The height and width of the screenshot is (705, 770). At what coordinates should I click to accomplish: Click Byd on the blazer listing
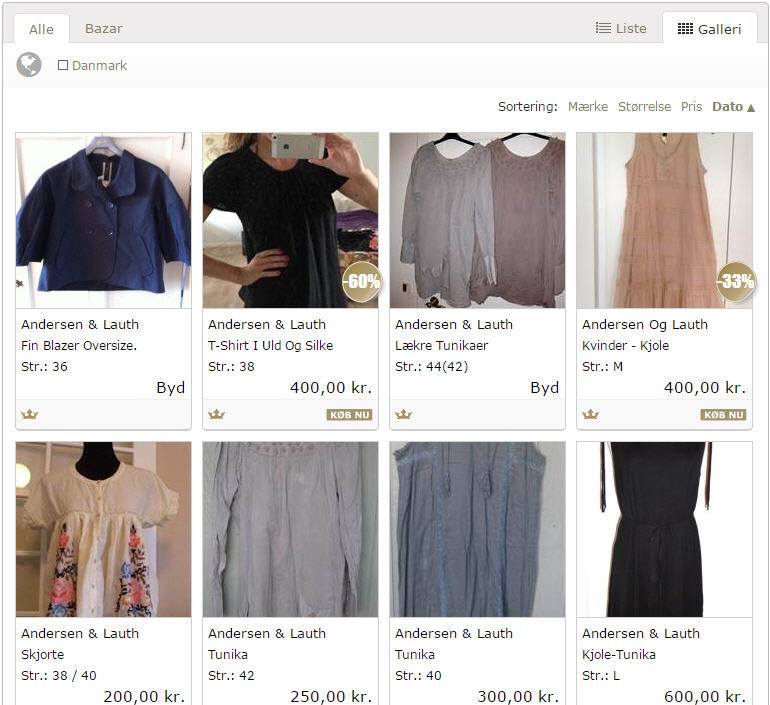171,388
